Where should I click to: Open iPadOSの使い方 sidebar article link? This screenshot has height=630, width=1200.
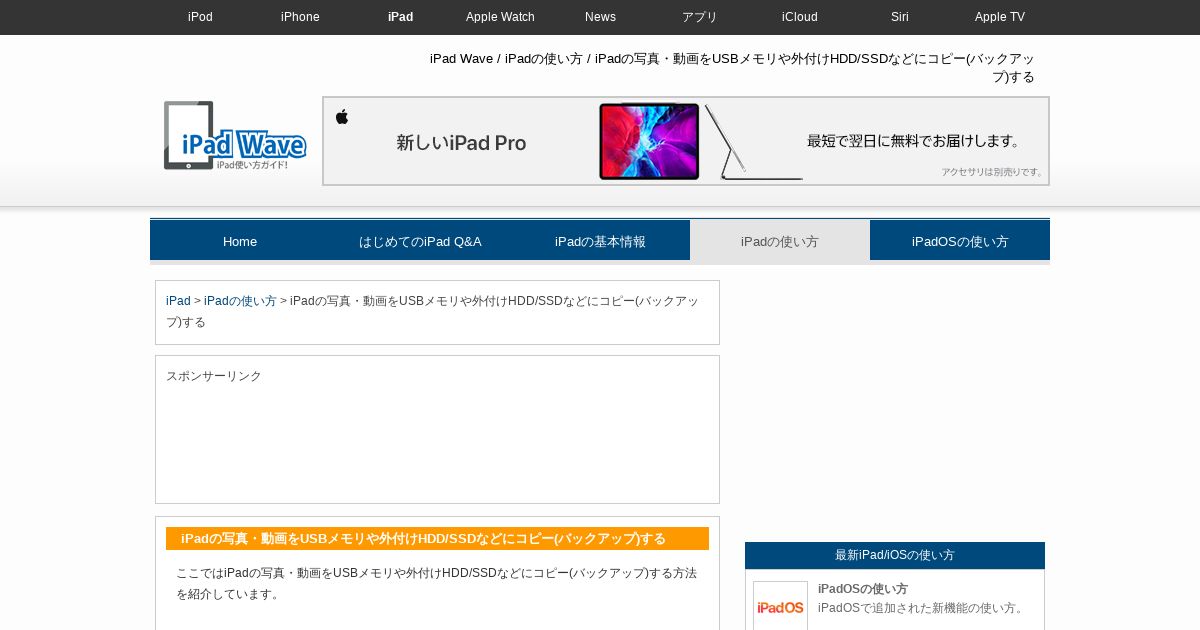tap(863, 589)
